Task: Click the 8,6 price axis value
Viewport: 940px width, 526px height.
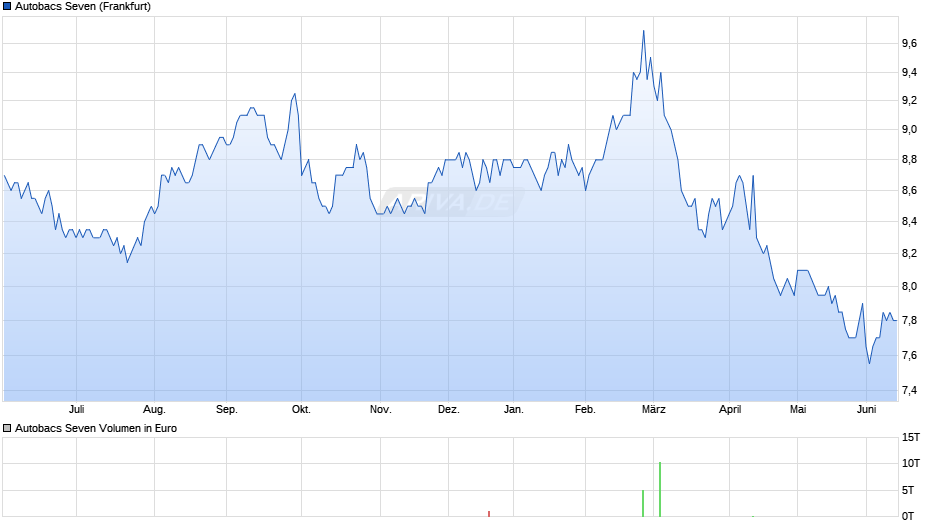Action: pos(909,191)
